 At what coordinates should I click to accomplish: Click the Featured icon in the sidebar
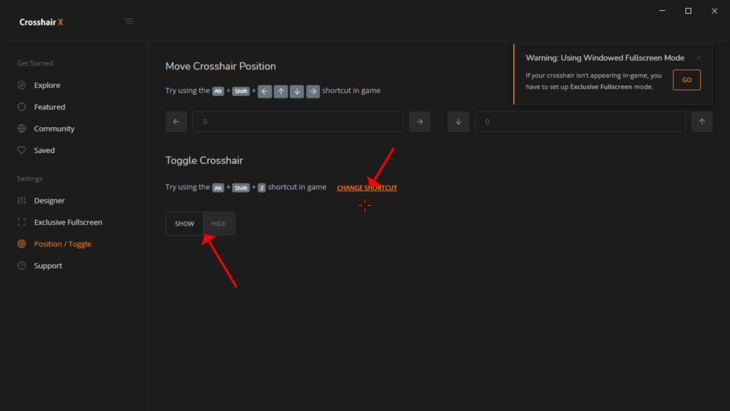click(x=21, y=107)
